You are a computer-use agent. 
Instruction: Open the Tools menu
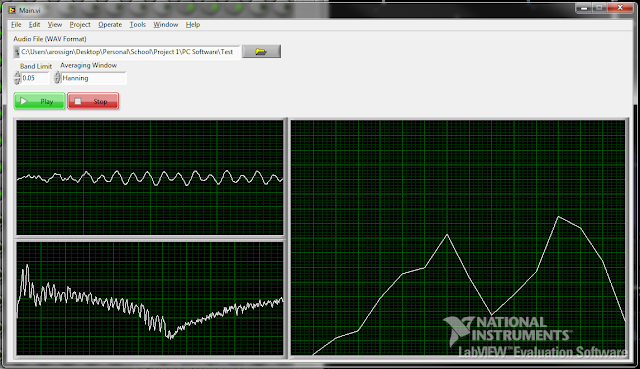(x=138, y=24)
